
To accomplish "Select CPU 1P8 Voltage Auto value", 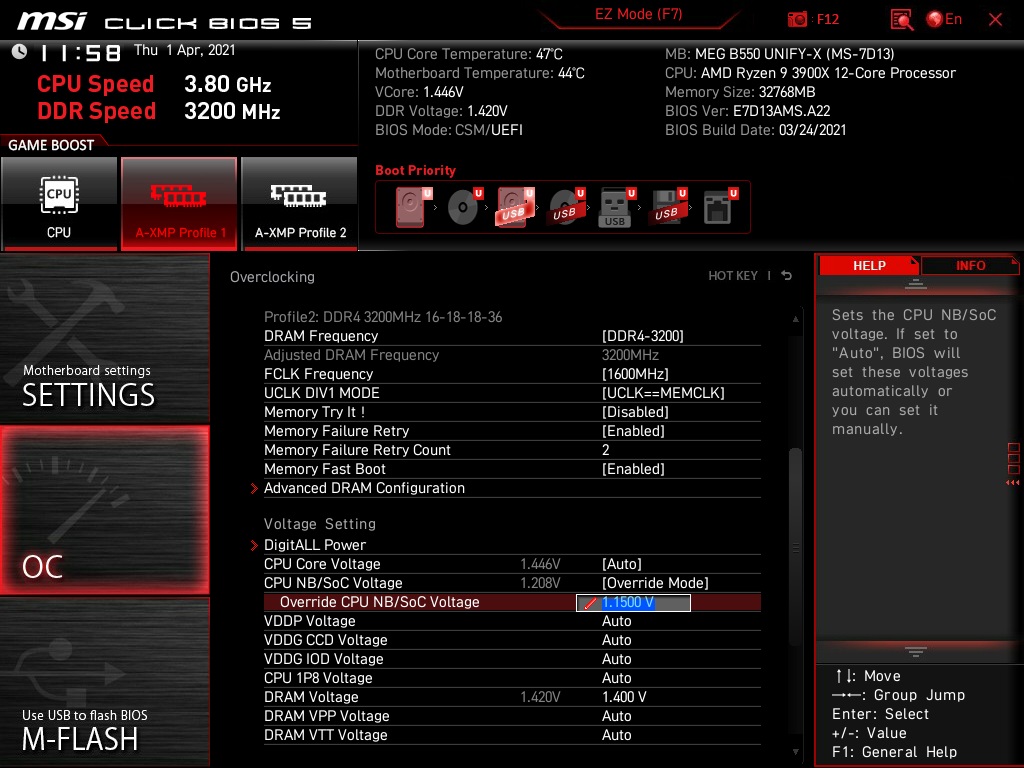I will click(x=616, y=678).
